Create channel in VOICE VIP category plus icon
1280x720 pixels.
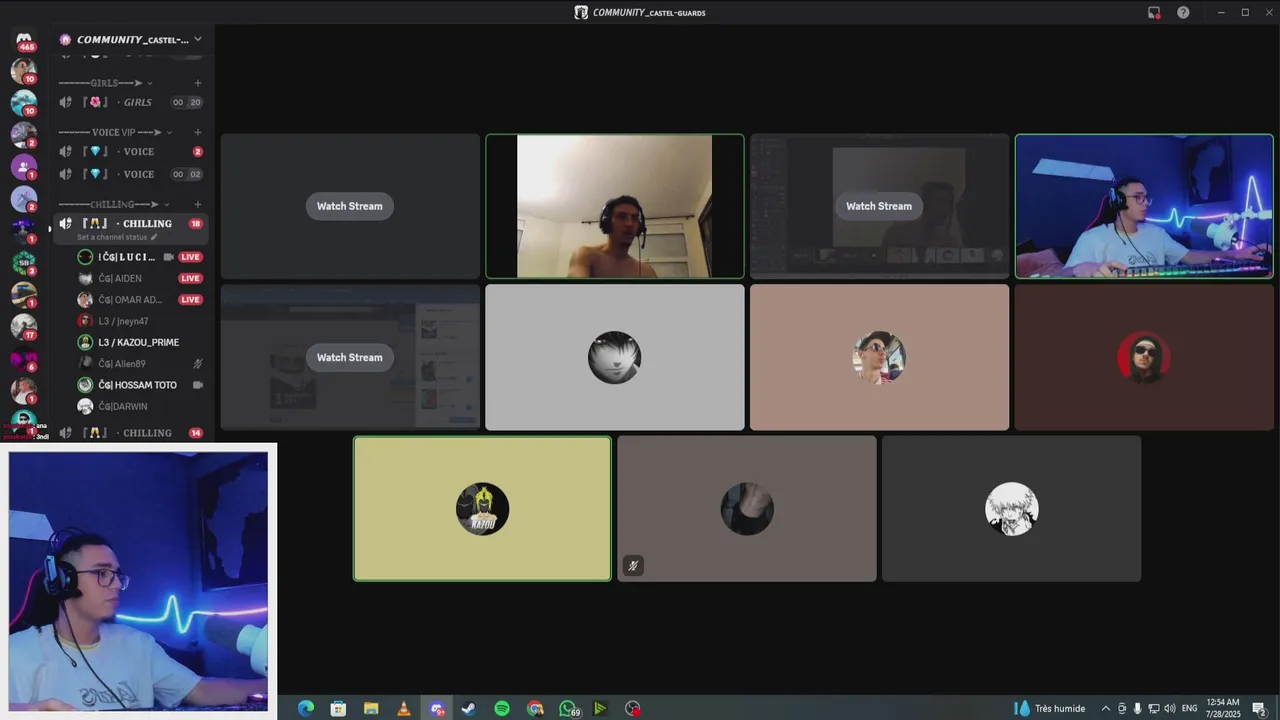tap(198, 132)
